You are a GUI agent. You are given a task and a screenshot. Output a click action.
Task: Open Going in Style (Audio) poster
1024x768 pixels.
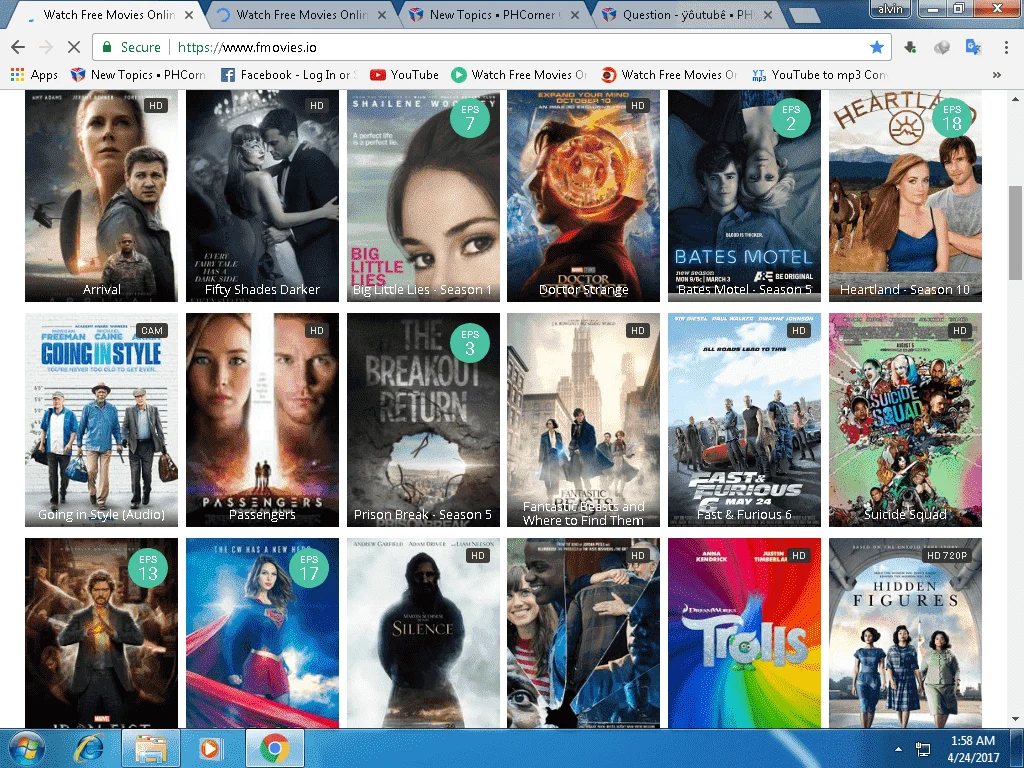(x=101, y=420)
